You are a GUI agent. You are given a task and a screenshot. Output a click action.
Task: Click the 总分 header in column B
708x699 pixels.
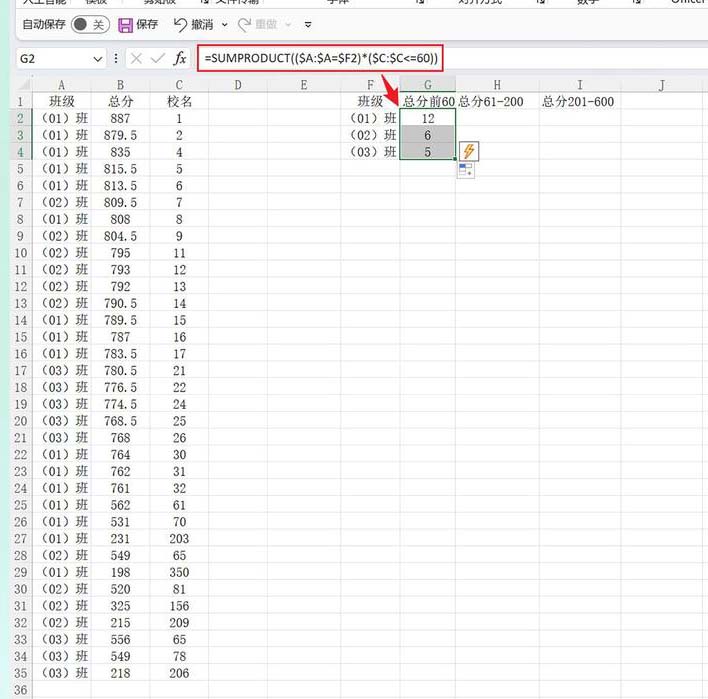tap(120, 102)
